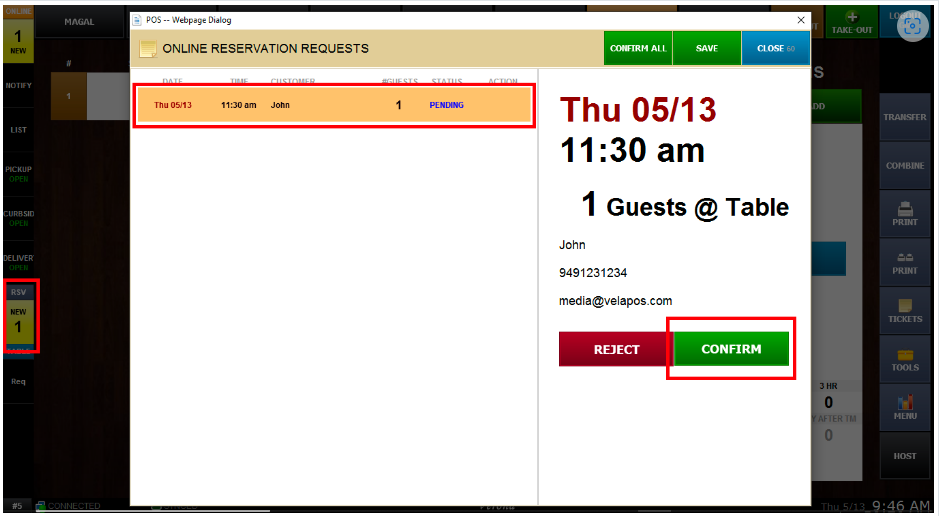Open the RSV new reservations sidebar item
Image resolution: width=940 pixels, height=516 pixels.
coord(19,317)
